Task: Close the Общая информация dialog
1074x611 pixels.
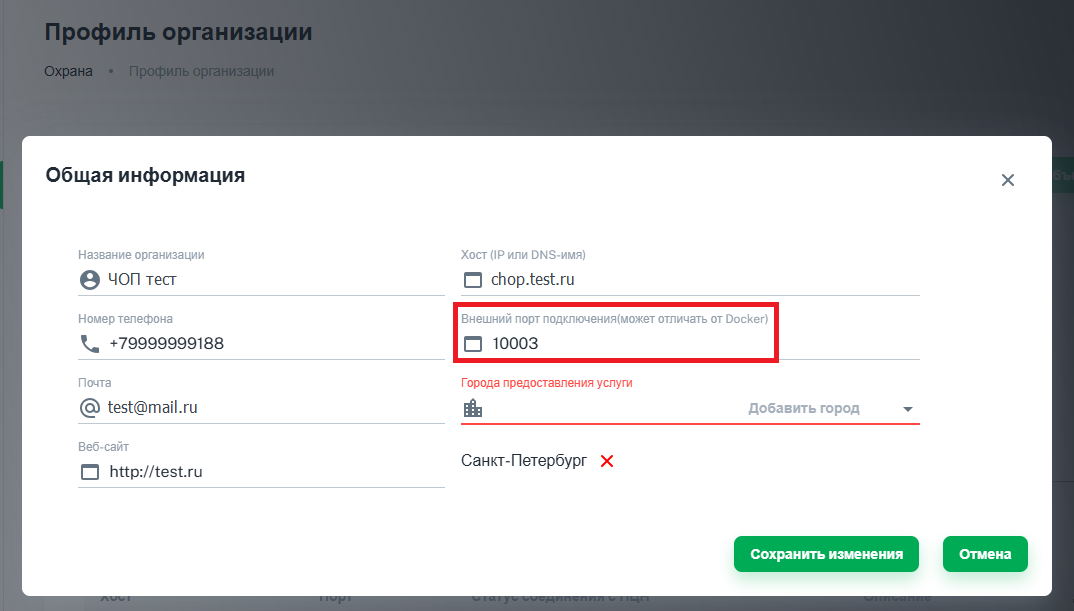Action: [x=1007, y=180]
